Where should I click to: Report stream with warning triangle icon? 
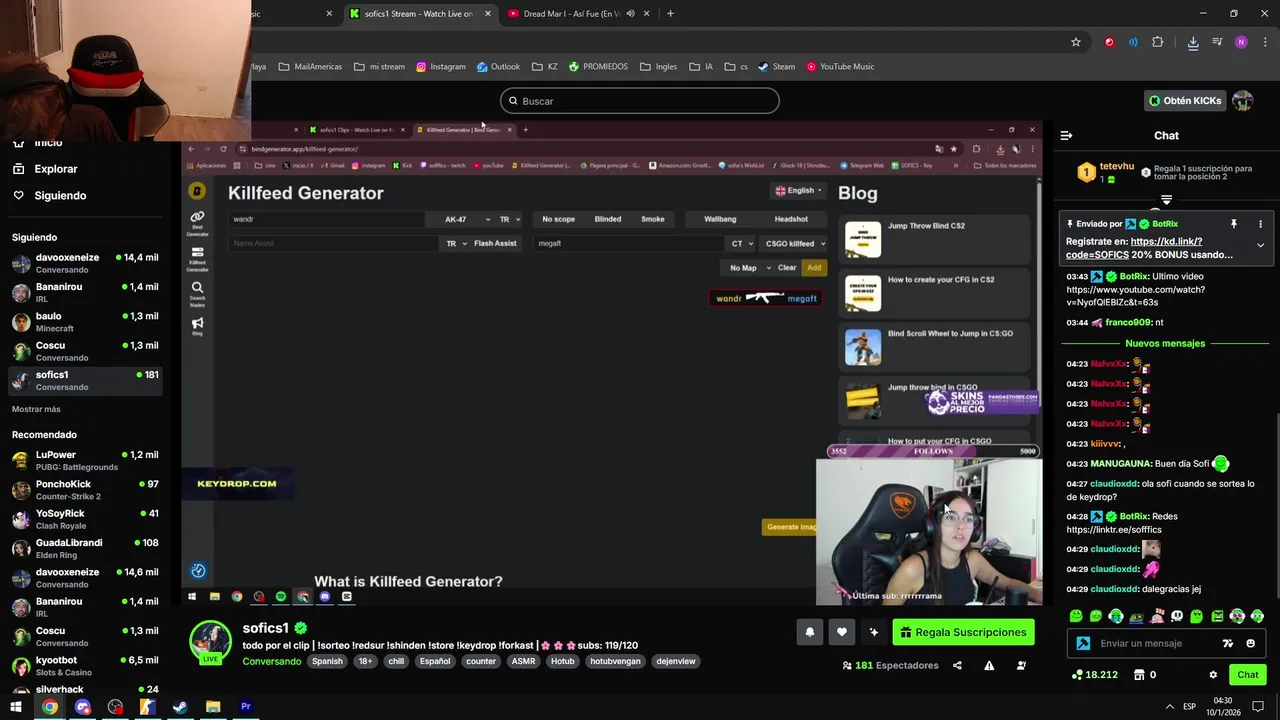point(989,665)
